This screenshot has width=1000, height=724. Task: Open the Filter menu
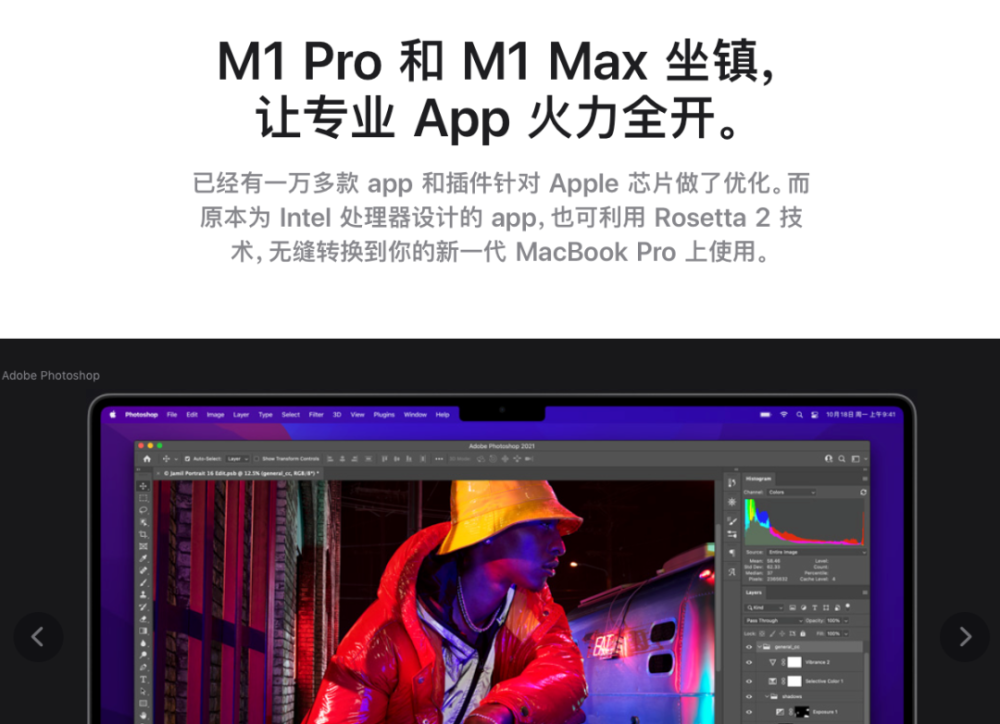coord(316,415)
